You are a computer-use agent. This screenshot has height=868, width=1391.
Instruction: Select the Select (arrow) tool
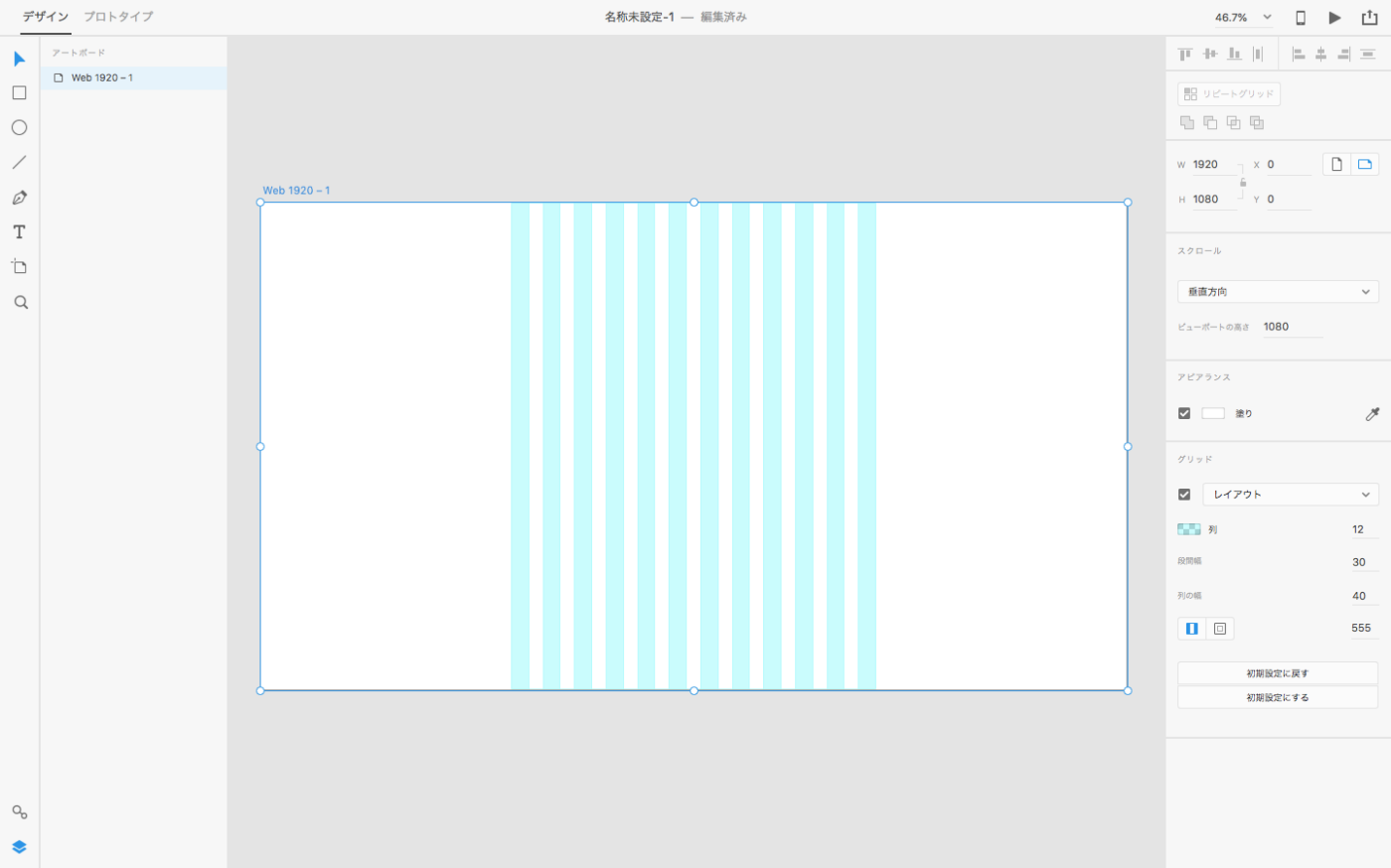coord(19,59)
